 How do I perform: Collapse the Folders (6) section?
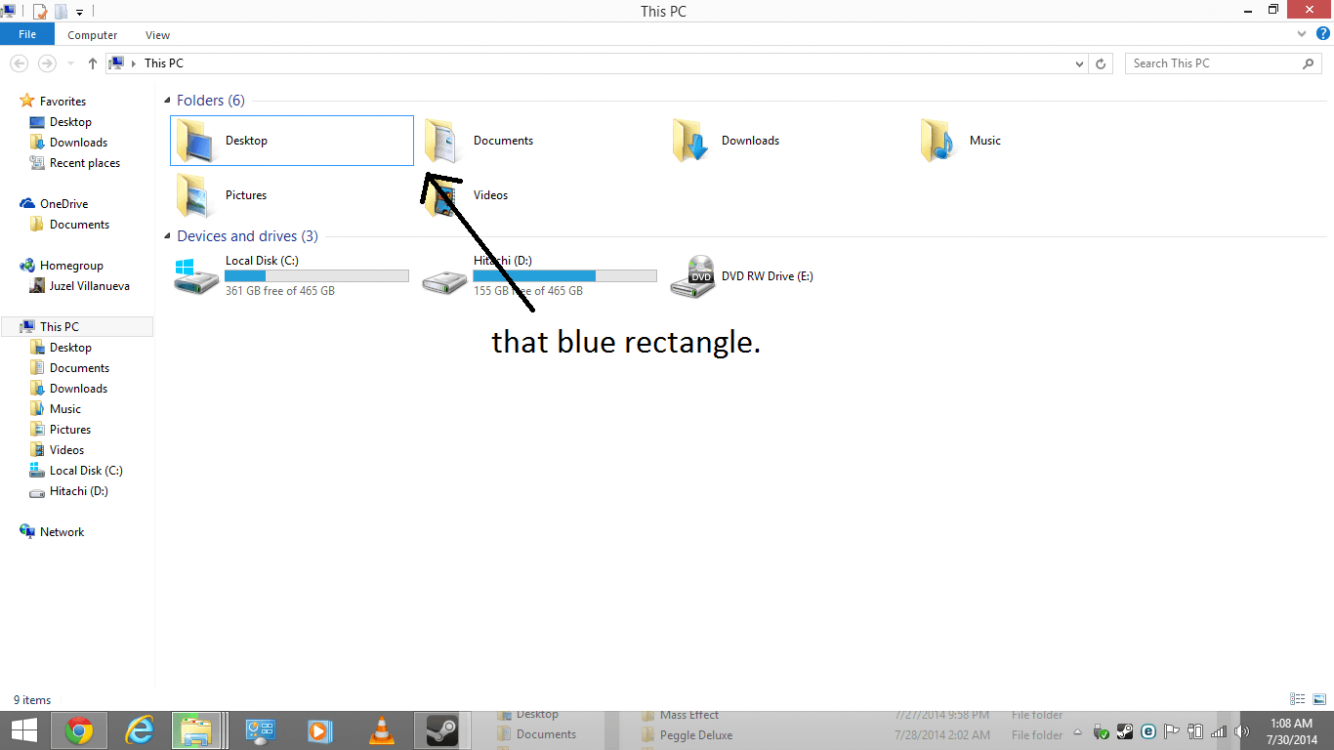point(166,100)
